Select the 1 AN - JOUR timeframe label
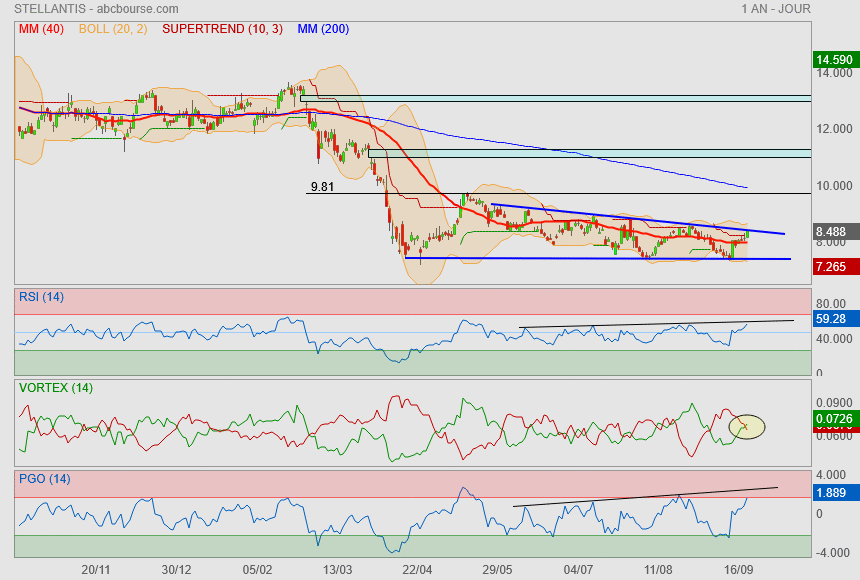This screenshot has height=580, width=860. click(x=776, y=9)
